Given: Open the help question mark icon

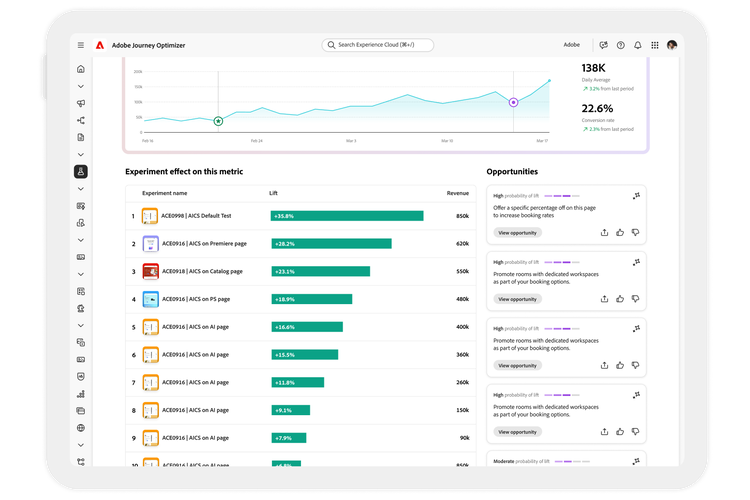Looking at the screenshot, I should [x=620, y=45].
